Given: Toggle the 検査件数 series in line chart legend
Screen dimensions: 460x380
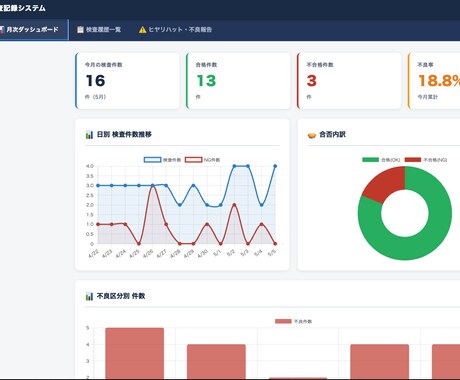Looking at the screenshot, I should pos(162,160).
